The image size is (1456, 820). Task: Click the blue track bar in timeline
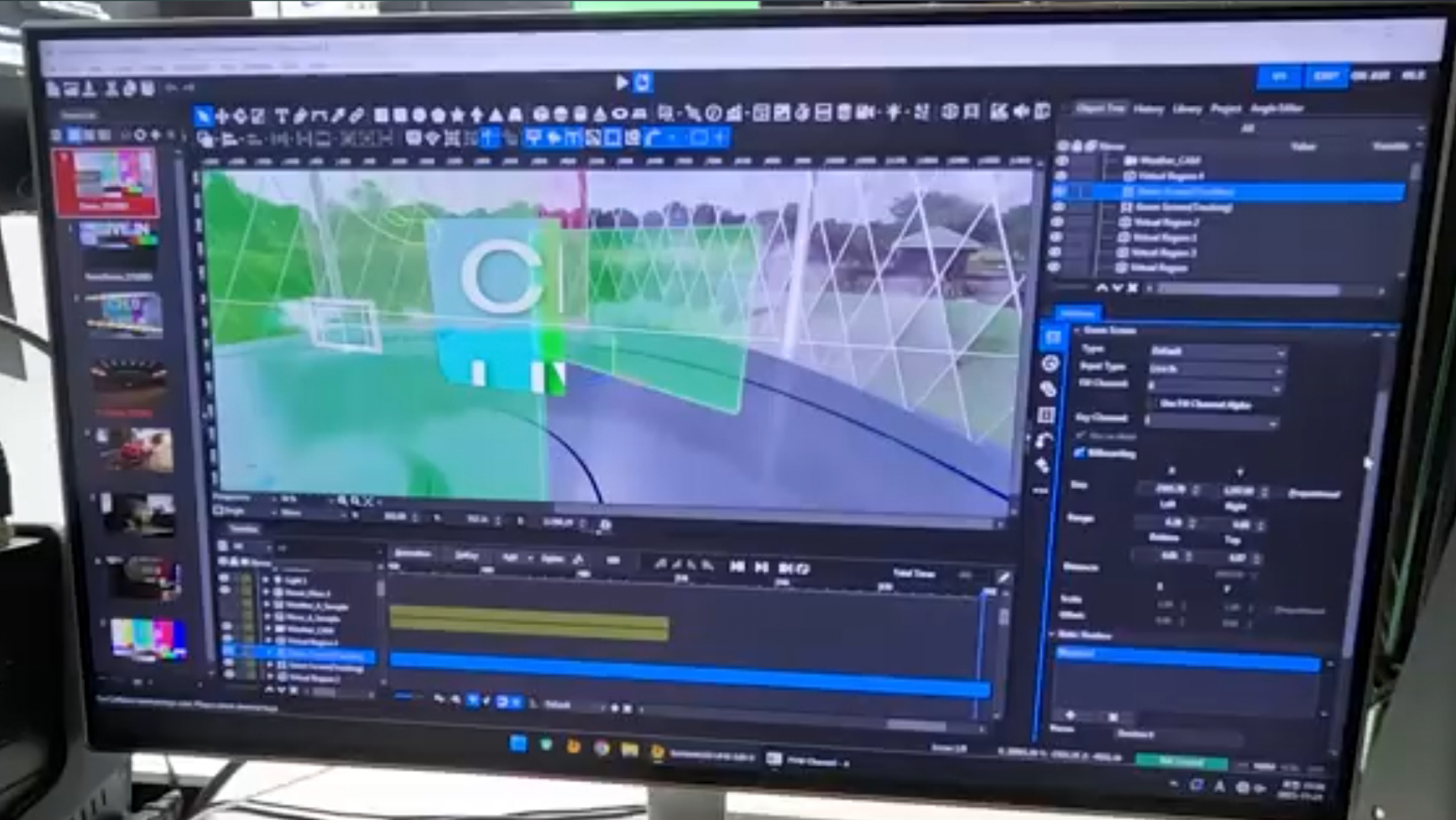689,675
